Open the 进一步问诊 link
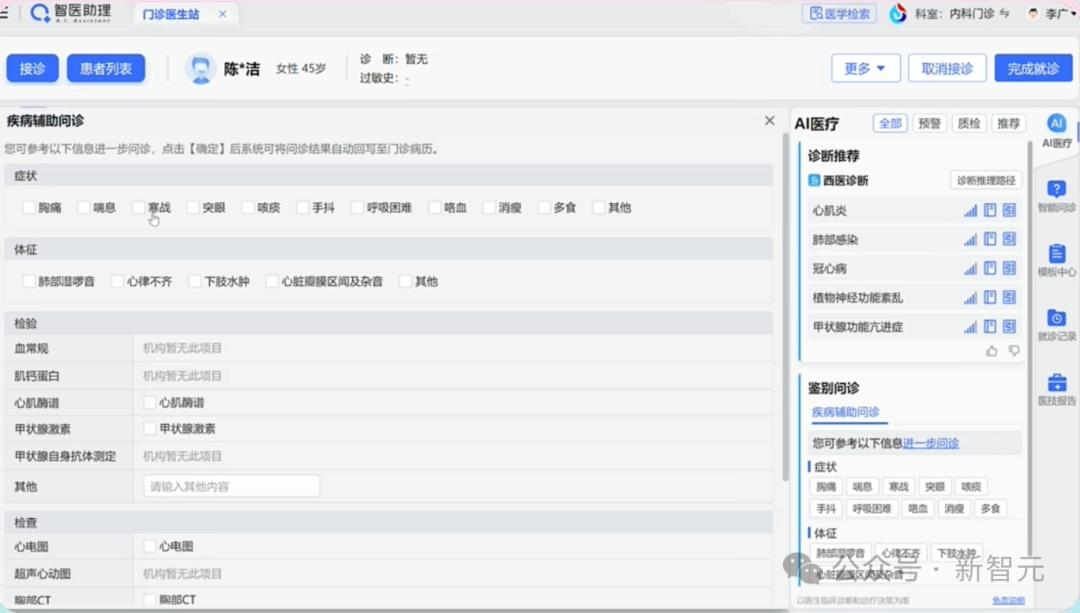The width and height of the screenshot is (1080, 613). coord(931,443)
